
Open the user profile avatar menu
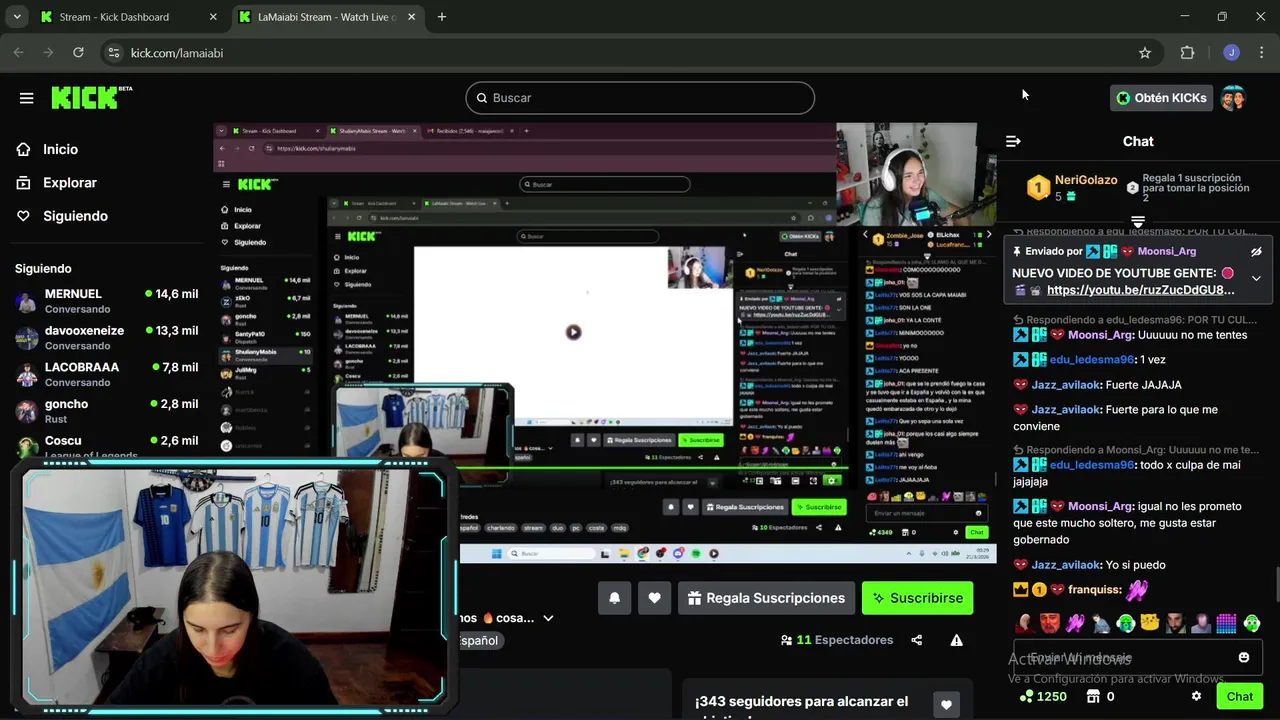coord(1233,98)
